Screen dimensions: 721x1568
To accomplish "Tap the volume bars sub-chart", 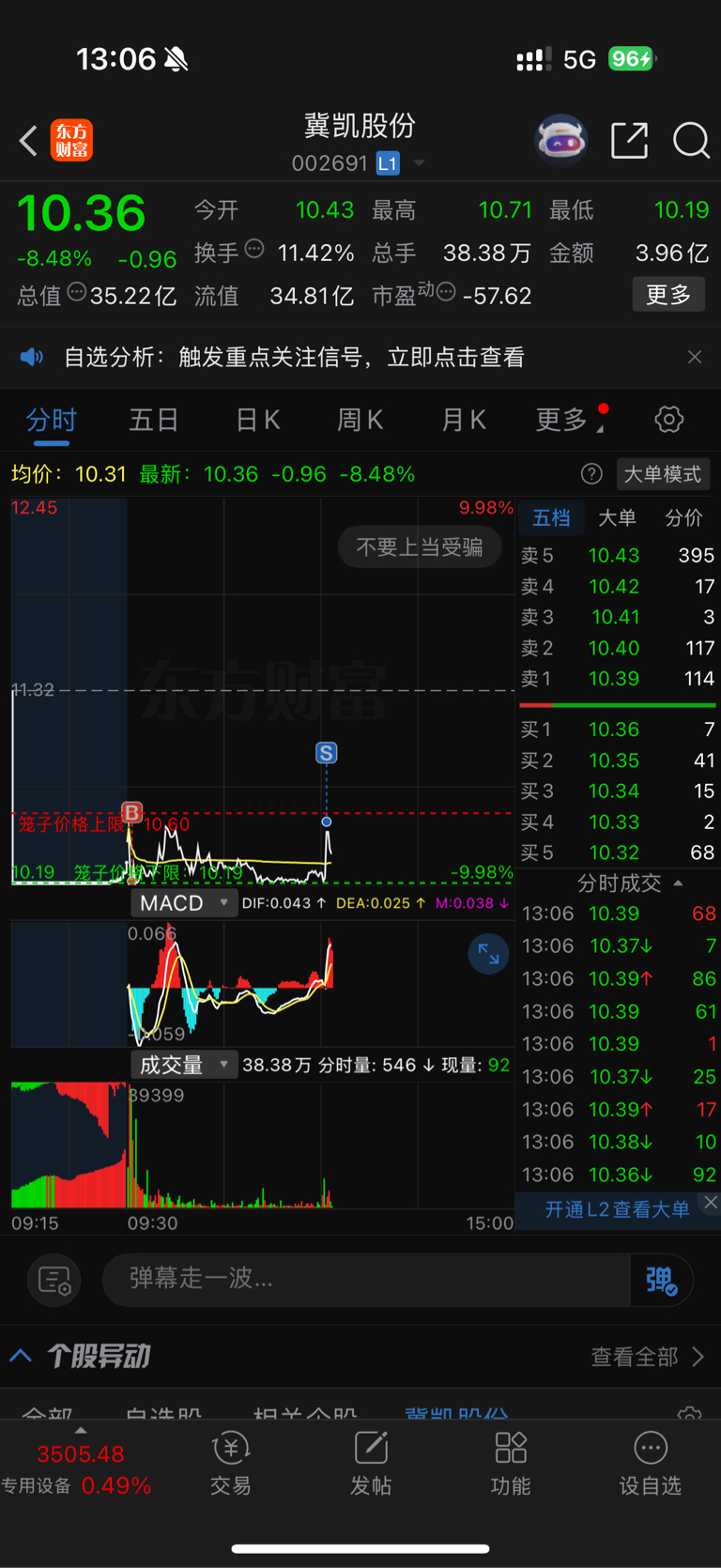I will point(262,1145).
